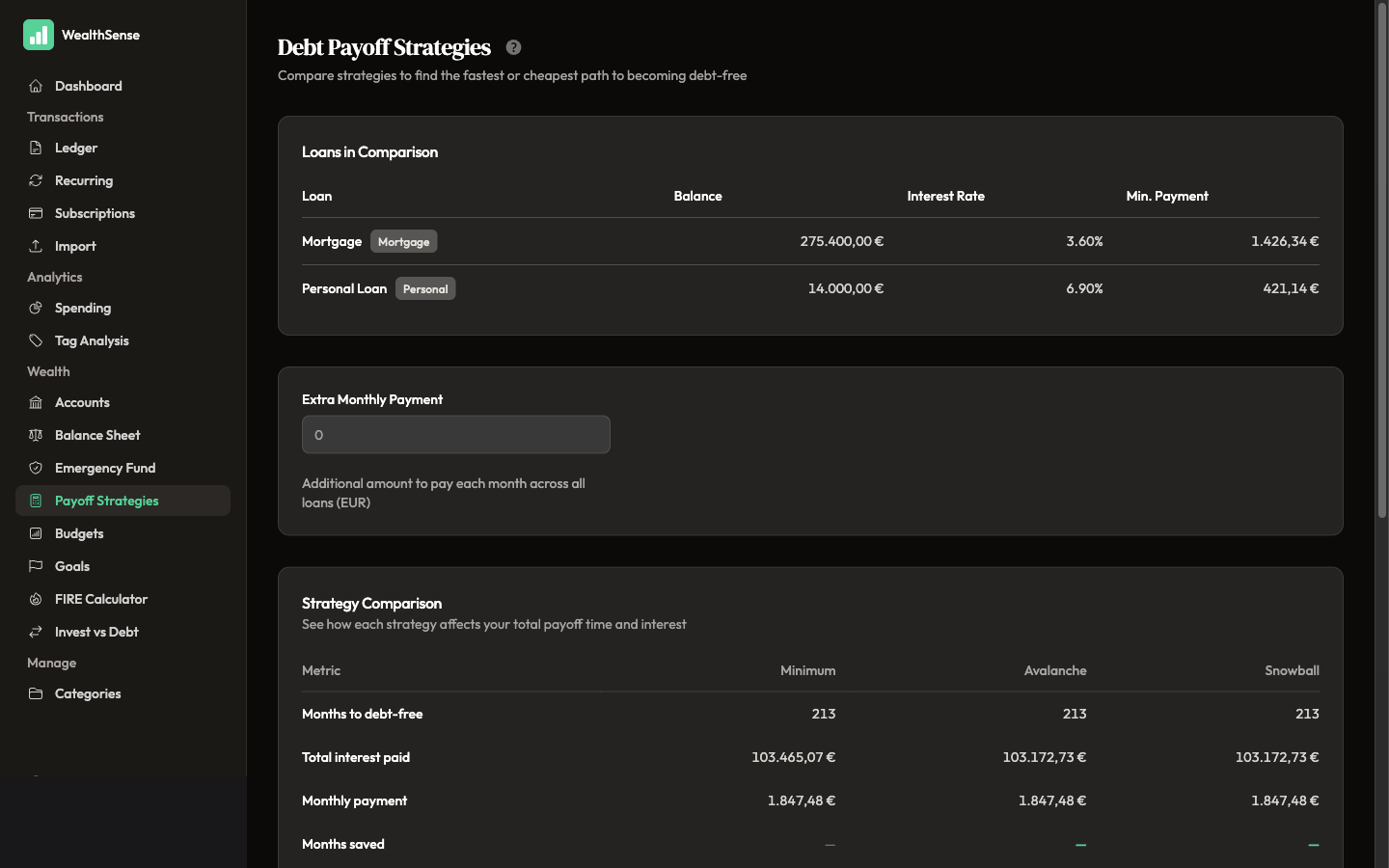This screenshot has width=1389, height=868.
Task: Click the Subscriptions card icon
Action: (x=36, y=213)
